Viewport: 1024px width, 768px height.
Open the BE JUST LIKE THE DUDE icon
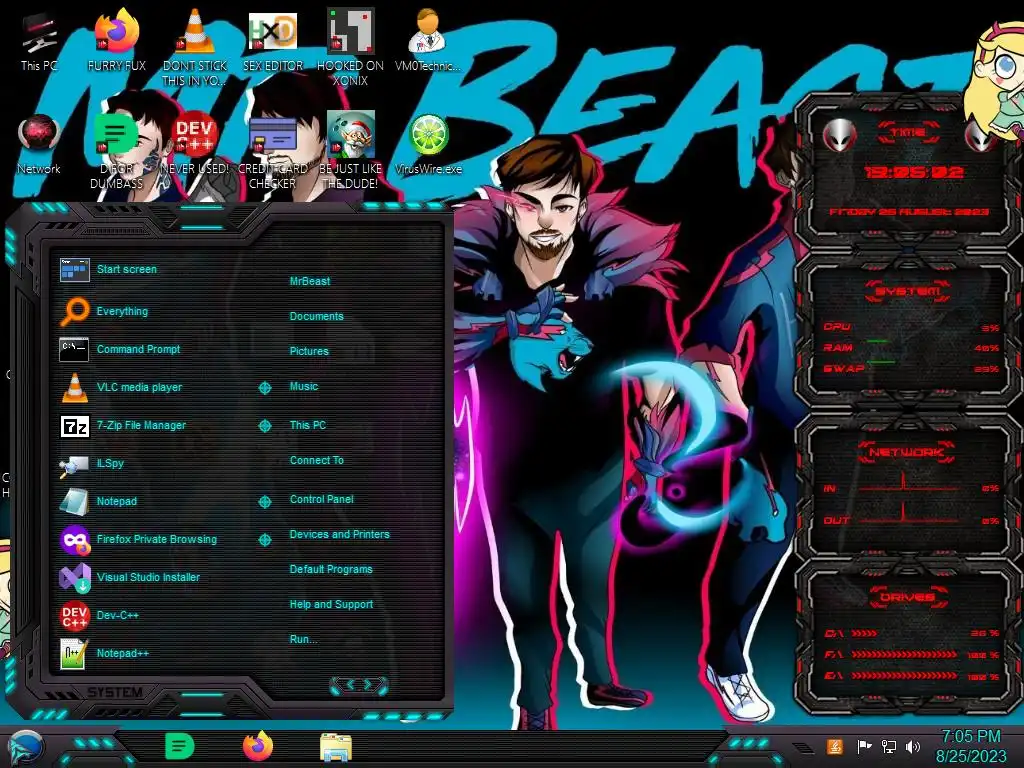[x=350, y=150]
